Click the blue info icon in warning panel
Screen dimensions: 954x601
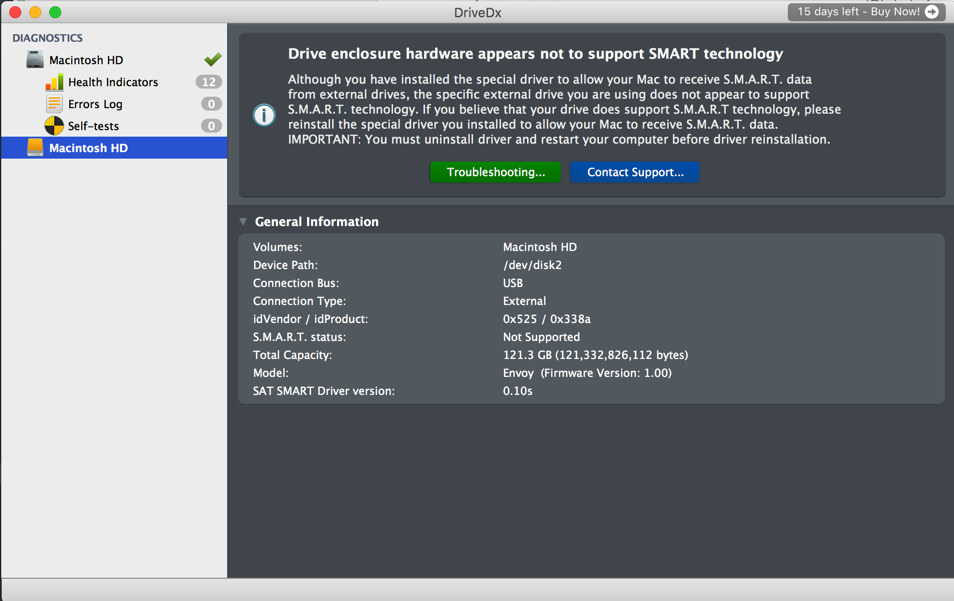pyautogui.click(x=264, y=114)
